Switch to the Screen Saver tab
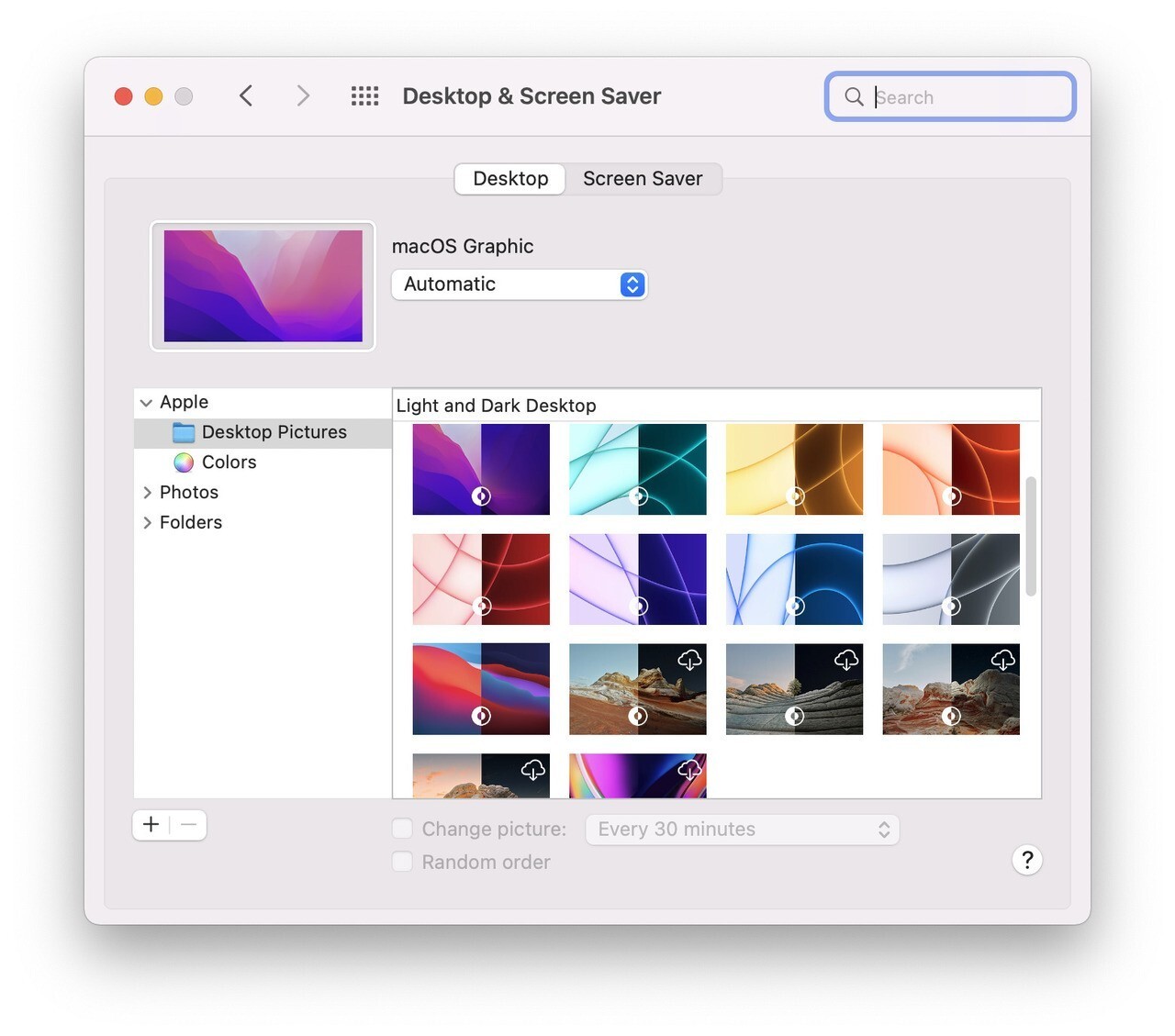The image size is (1175, 1036). pos(643,179)
